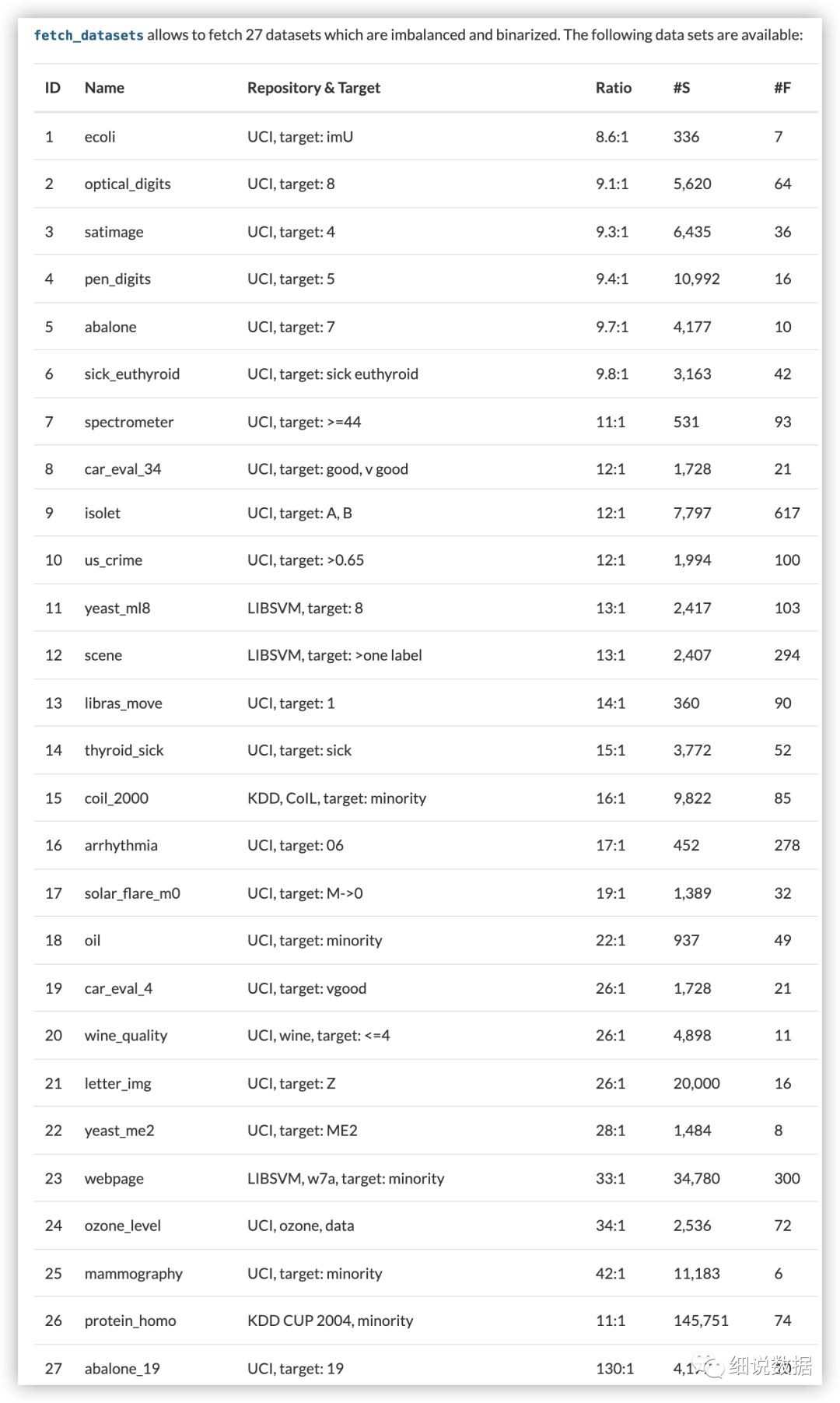Click the fetch_datasets code link
The width and height of the screenshot is (840, 1403).
(89, 35)
